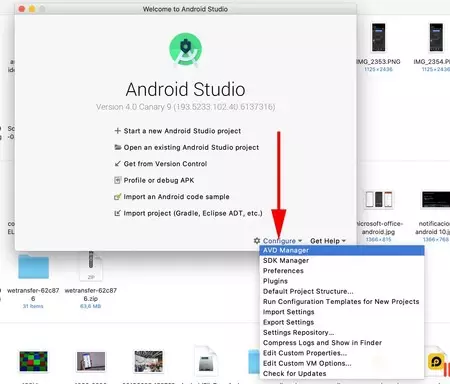
Task: Click the Android Studio logo
Action: coord(185,49)
